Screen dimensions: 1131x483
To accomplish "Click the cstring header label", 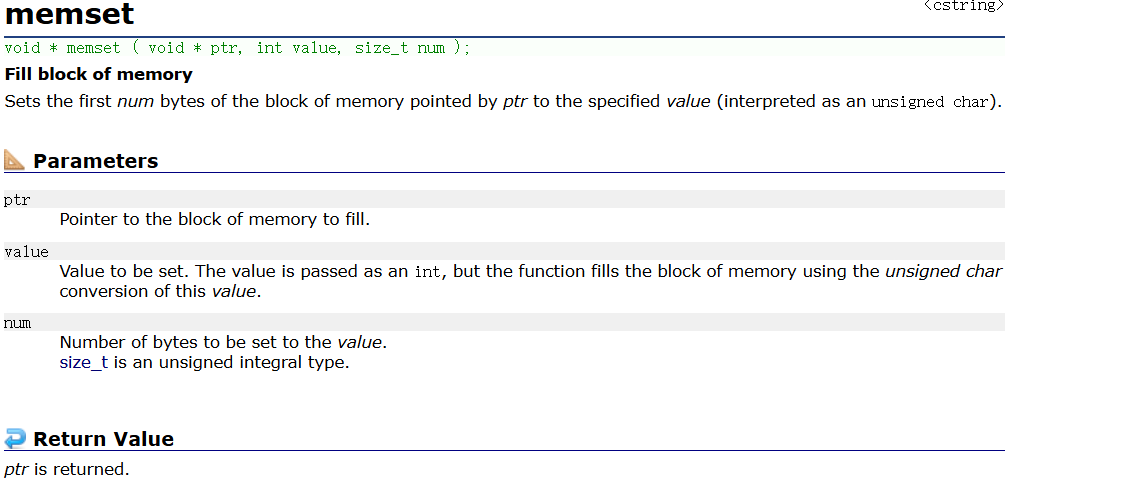I will tap(964, 6).
